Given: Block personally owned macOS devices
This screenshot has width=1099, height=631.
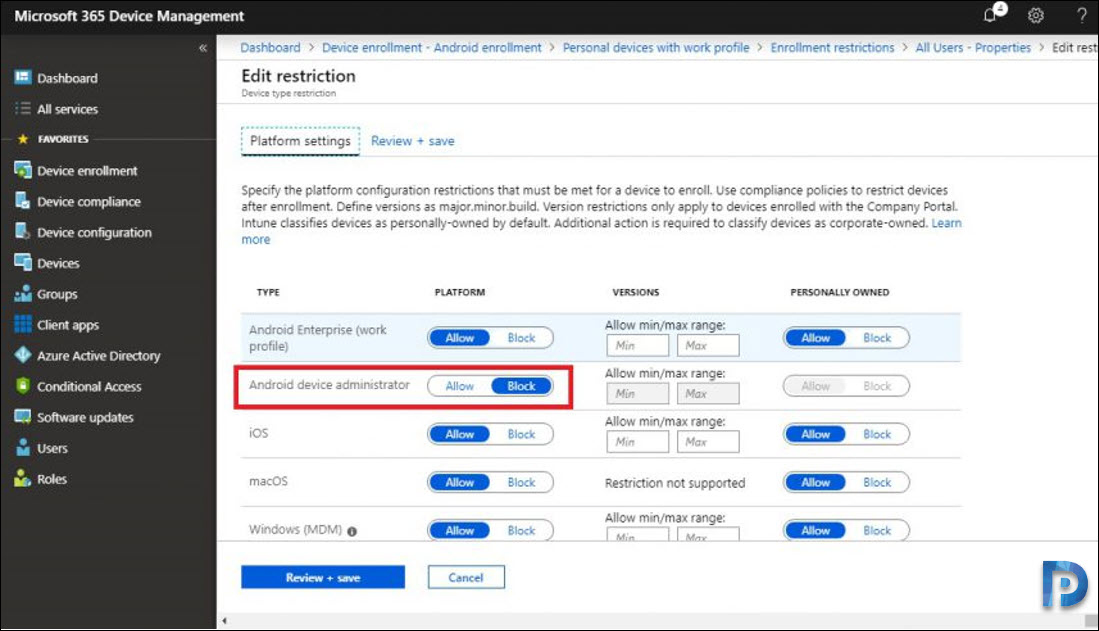Looking at the screenshot, I should (877, 482).
